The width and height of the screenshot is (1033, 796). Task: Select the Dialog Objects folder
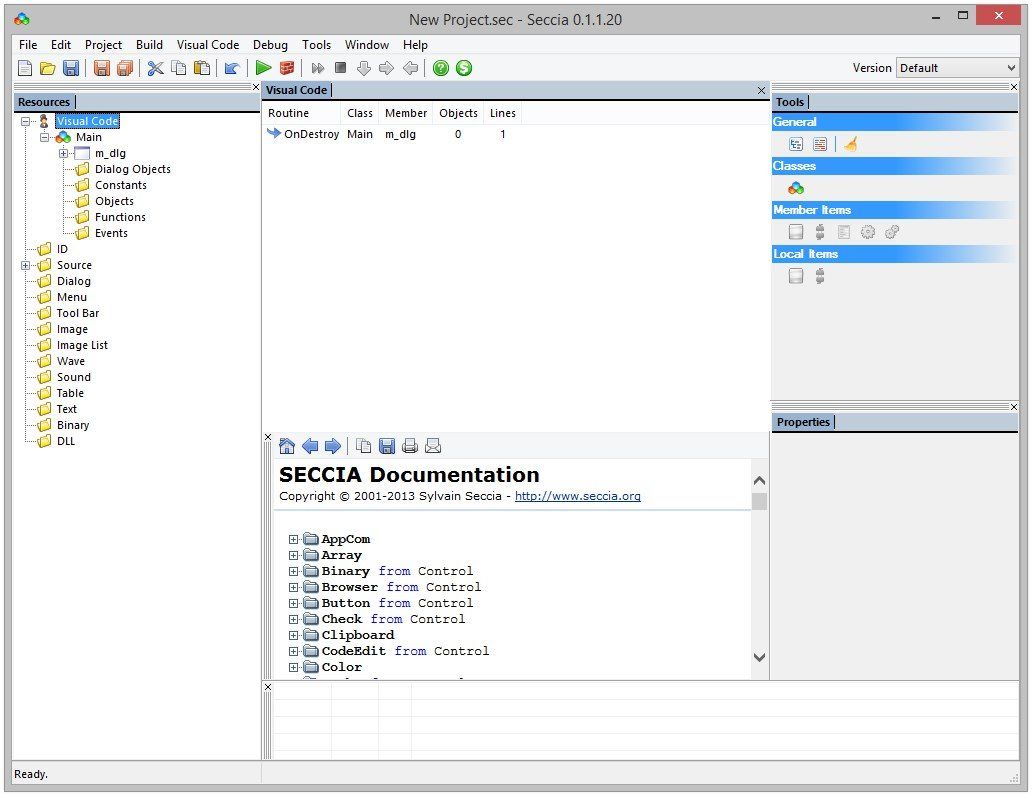pos(132,169)
